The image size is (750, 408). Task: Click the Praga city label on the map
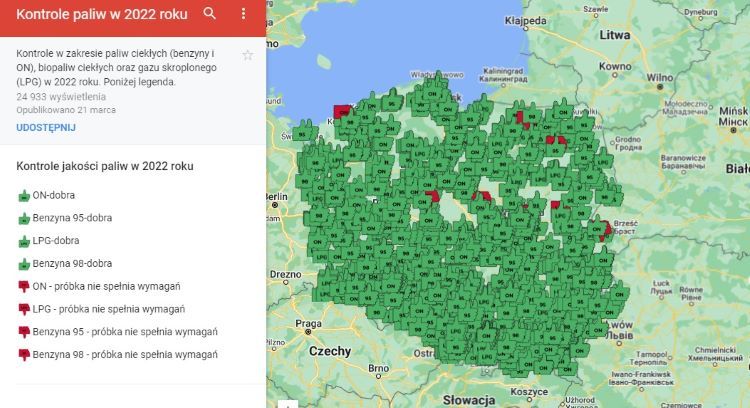pyautogui.click(x=309, y=324)
